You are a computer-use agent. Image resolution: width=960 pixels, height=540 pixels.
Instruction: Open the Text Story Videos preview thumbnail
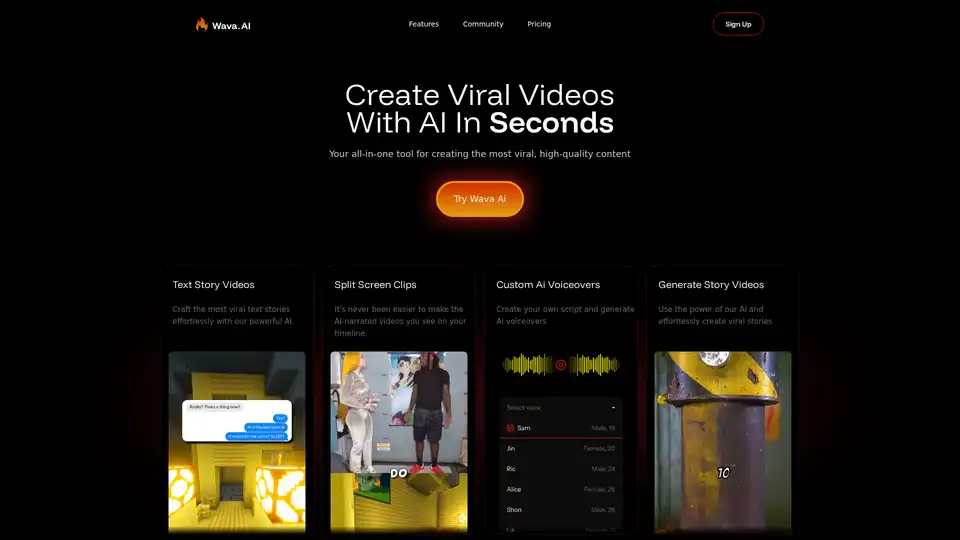[x=237, y=440]
